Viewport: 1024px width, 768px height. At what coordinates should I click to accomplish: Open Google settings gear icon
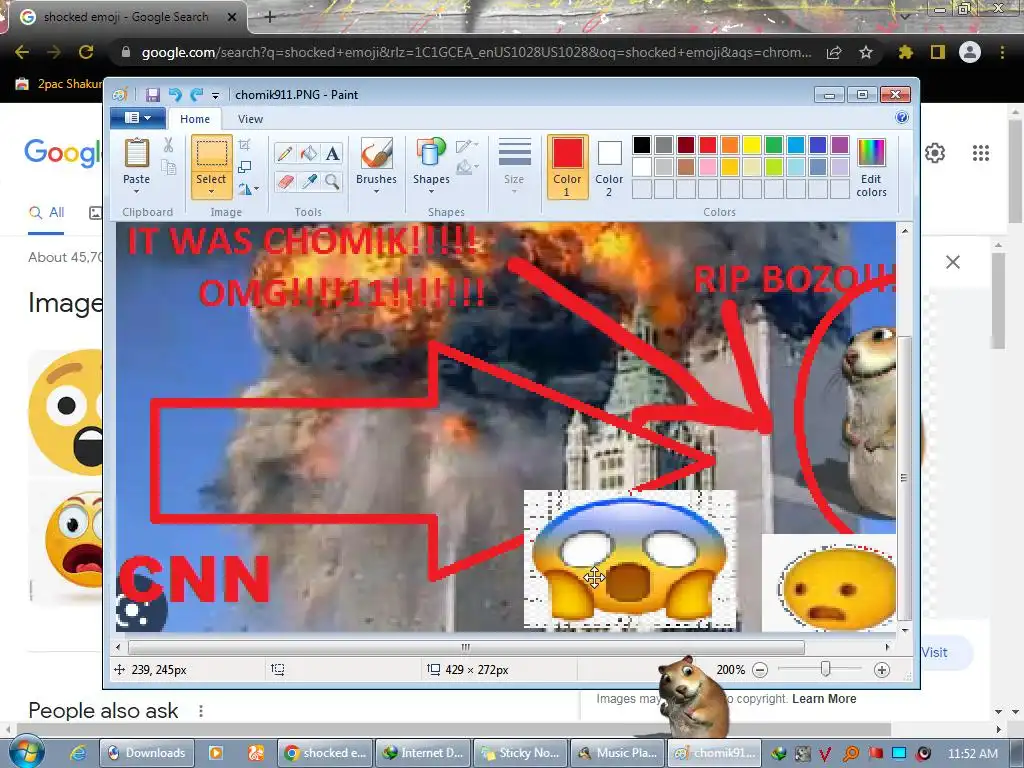tap(935, 153)
